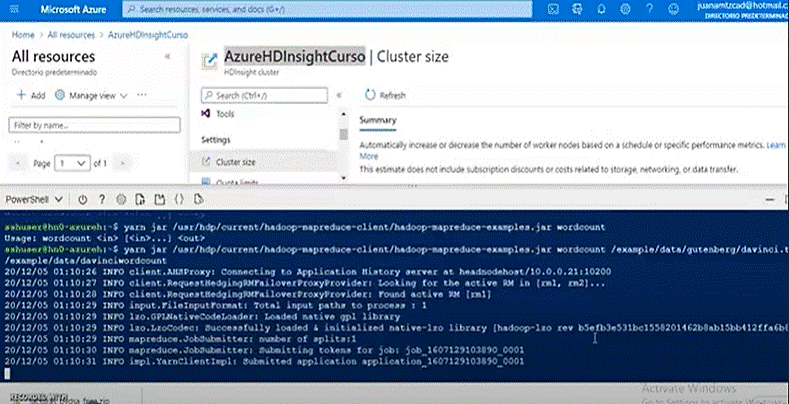Click the resource menu scrollbar thumb
This screenshot has width=789, height=404.
tap(344, 134)
